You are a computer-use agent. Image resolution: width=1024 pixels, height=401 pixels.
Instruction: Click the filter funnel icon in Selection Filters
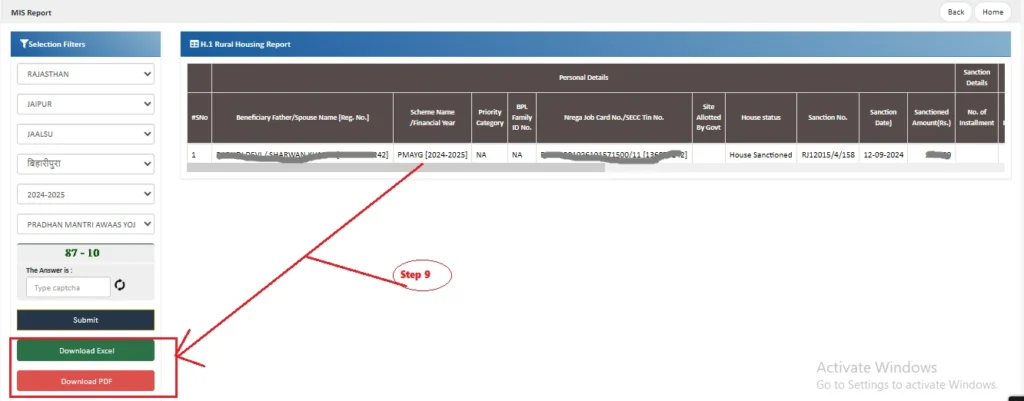coord(24,44)
